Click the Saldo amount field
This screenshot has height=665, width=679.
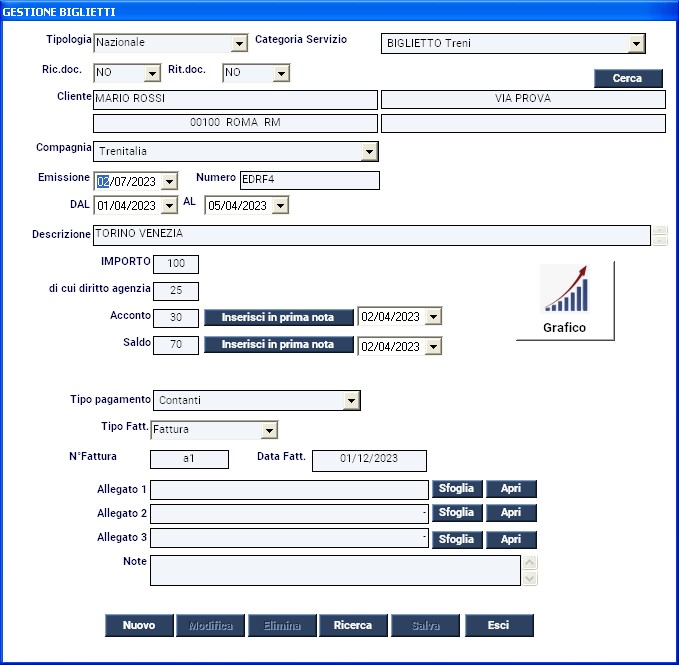pos(176,345)
